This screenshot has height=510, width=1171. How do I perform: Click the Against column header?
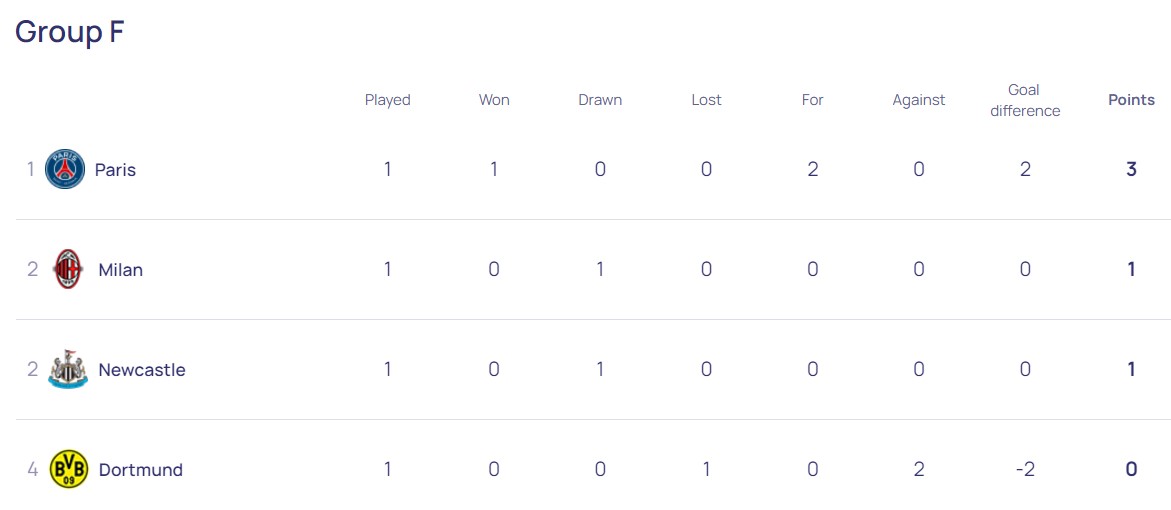pos(919,100)
